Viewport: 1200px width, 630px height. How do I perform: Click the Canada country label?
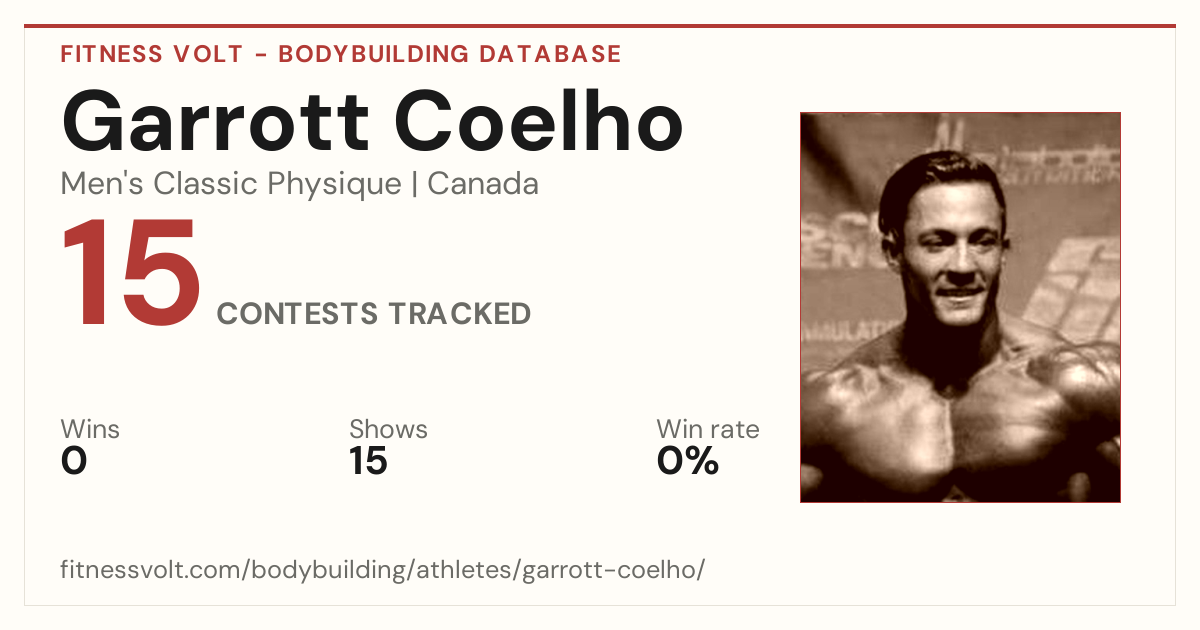pyautogui.click(x=483, y=184)
